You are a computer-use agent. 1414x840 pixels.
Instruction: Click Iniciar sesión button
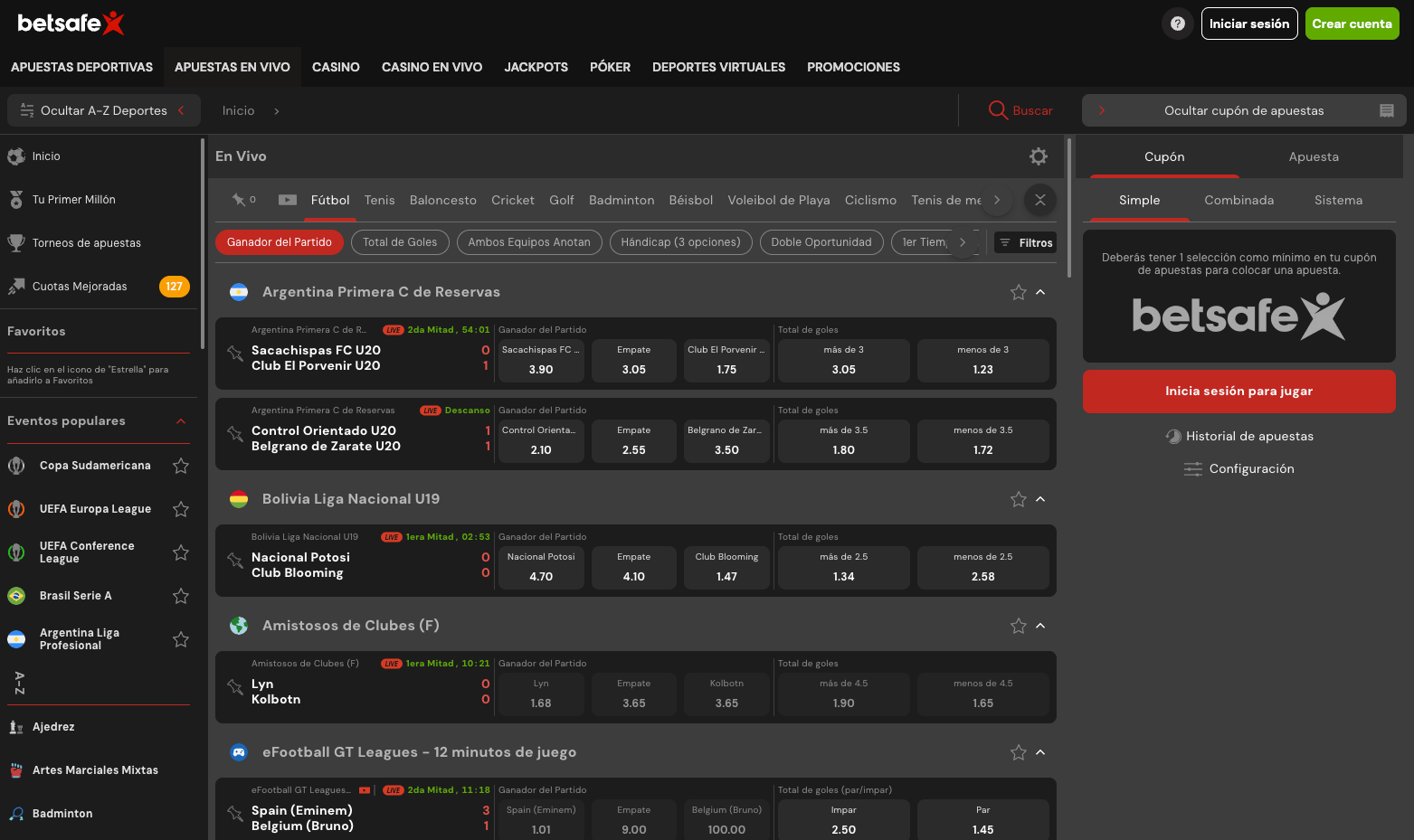tap(1249, 24)
